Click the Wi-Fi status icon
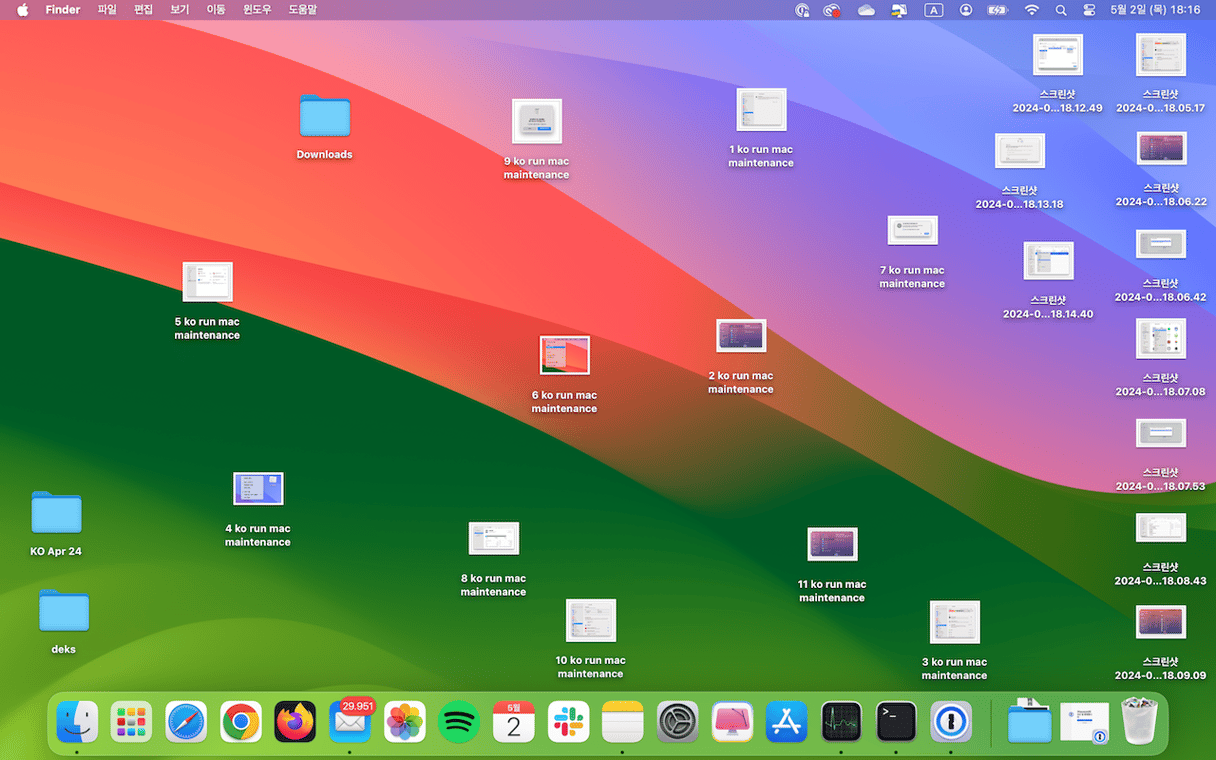The width and height of the screenshot is (1216, 760). (x=1031, y=10)
